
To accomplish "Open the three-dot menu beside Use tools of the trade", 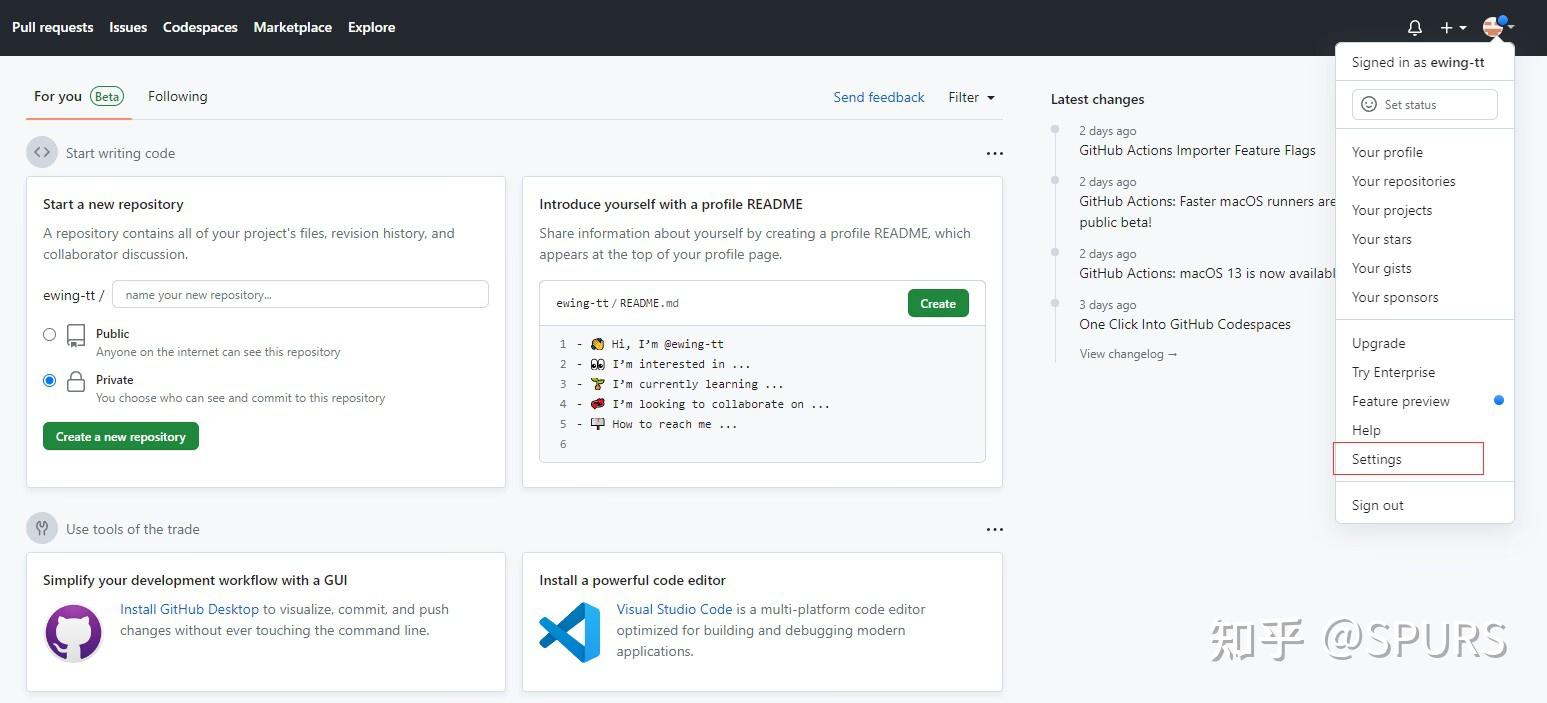I will coord(994,530).
